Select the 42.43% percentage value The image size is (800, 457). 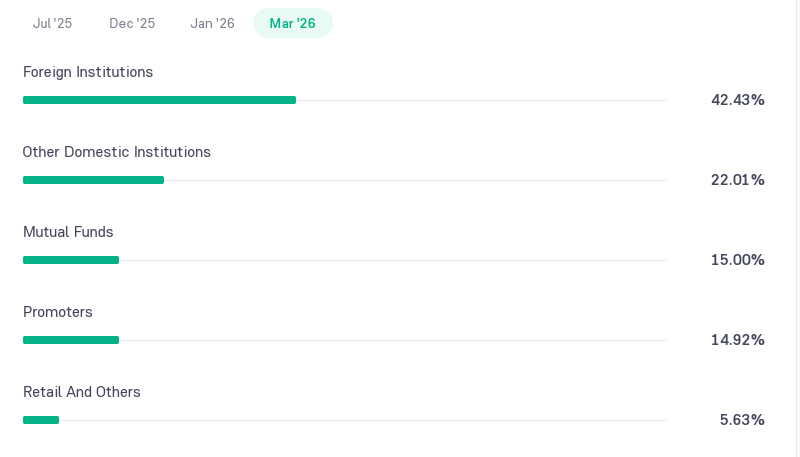[738, 100]
